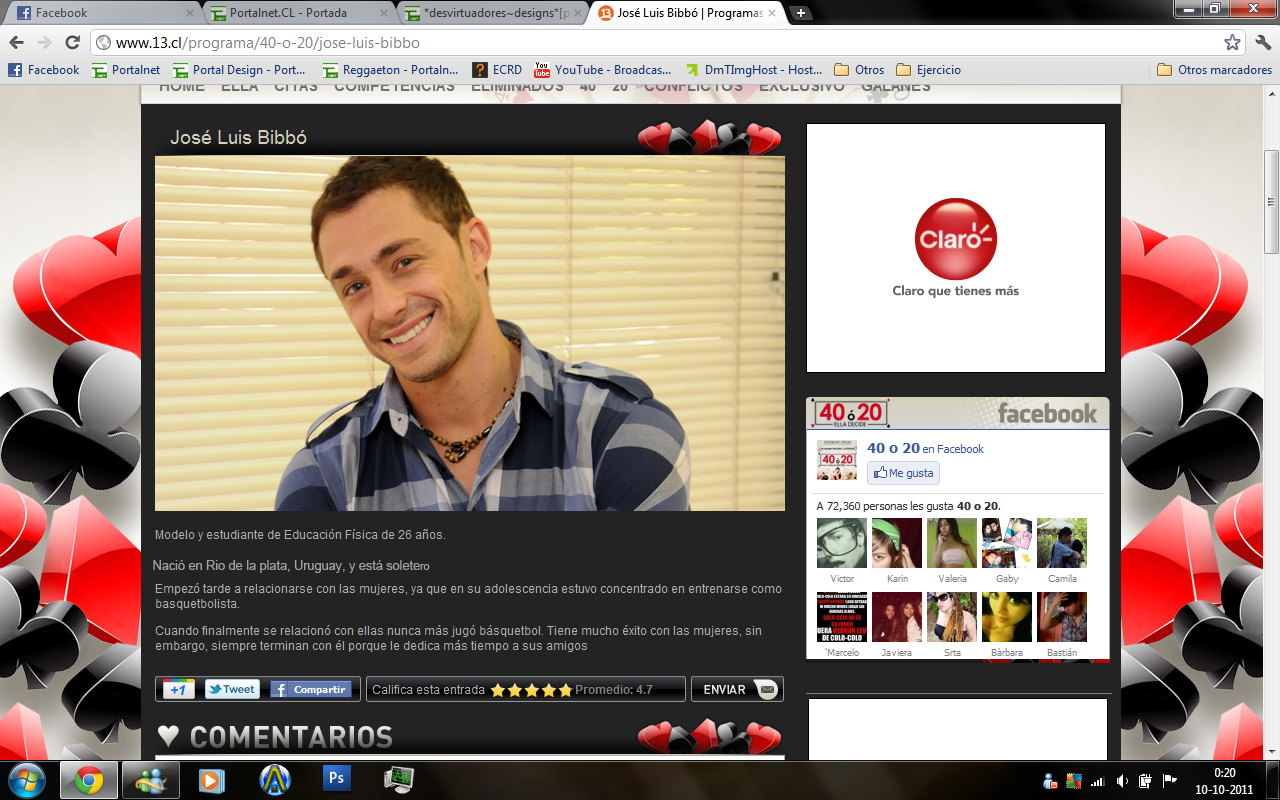Rate the entry with the fifth star

coord(565,690)
